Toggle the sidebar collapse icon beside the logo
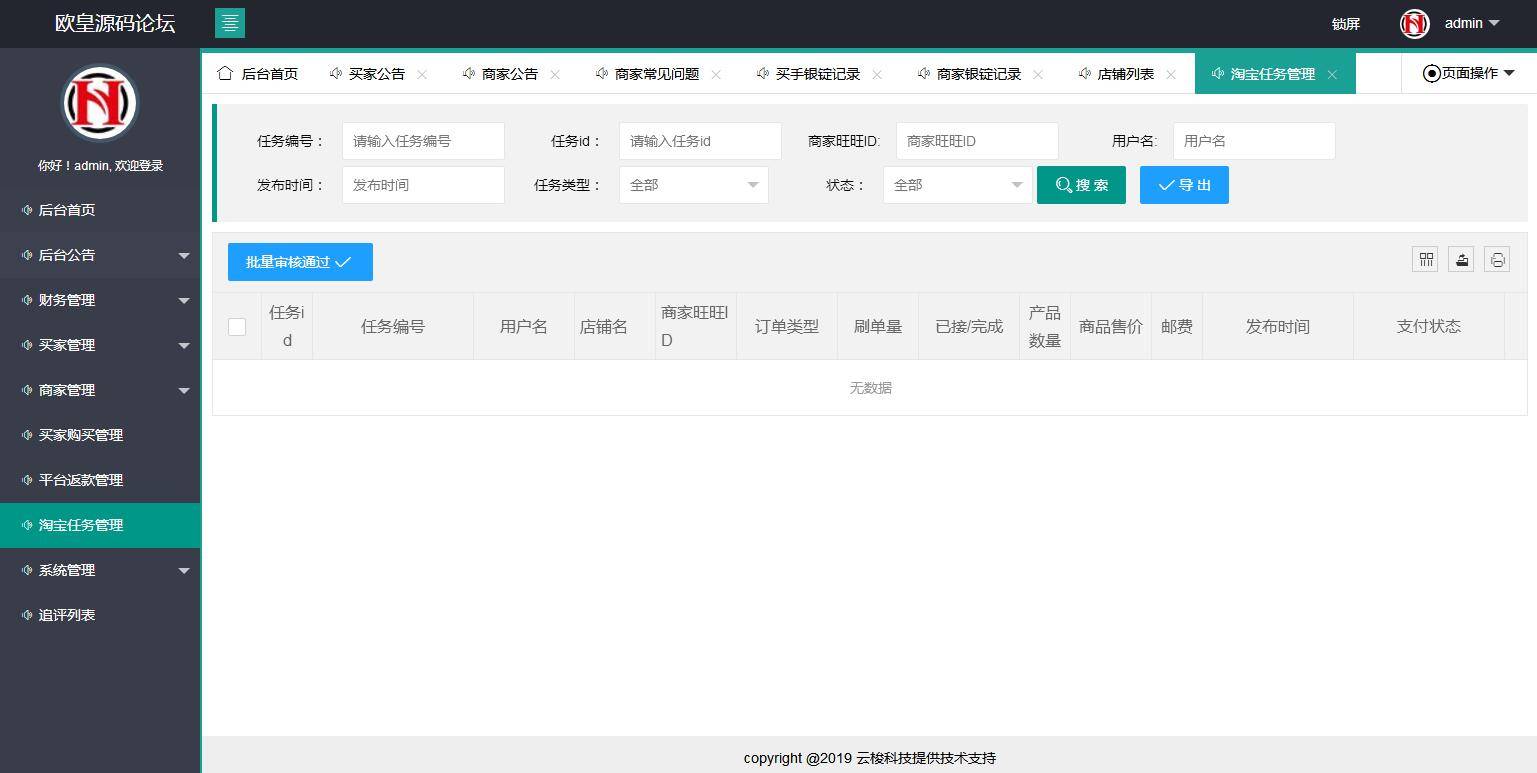The image size is (1537, 773). point(229,23)
